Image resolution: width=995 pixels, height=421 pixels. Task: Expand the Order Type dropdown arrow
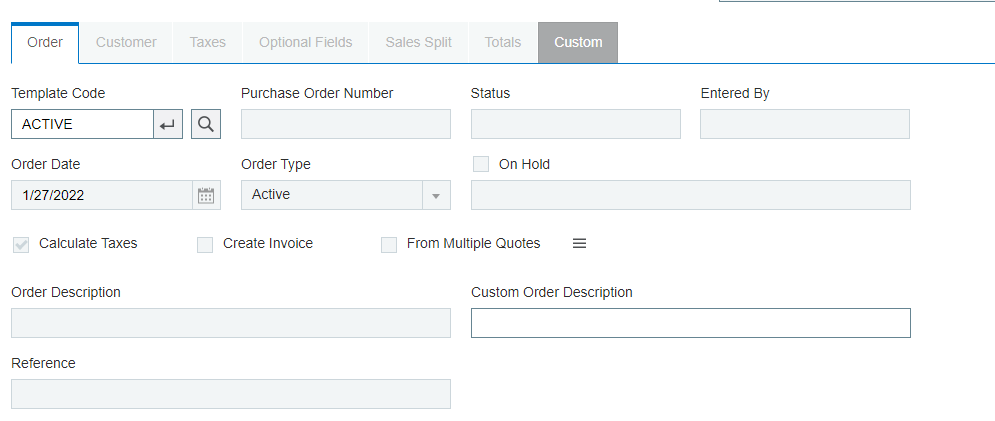coord(436,195)
